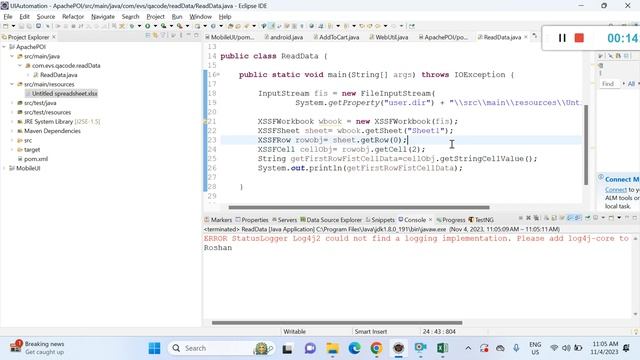Select Untitled spreadsheet.xlsx file
This screenshot has height=360, width=640.
(61, 94)
